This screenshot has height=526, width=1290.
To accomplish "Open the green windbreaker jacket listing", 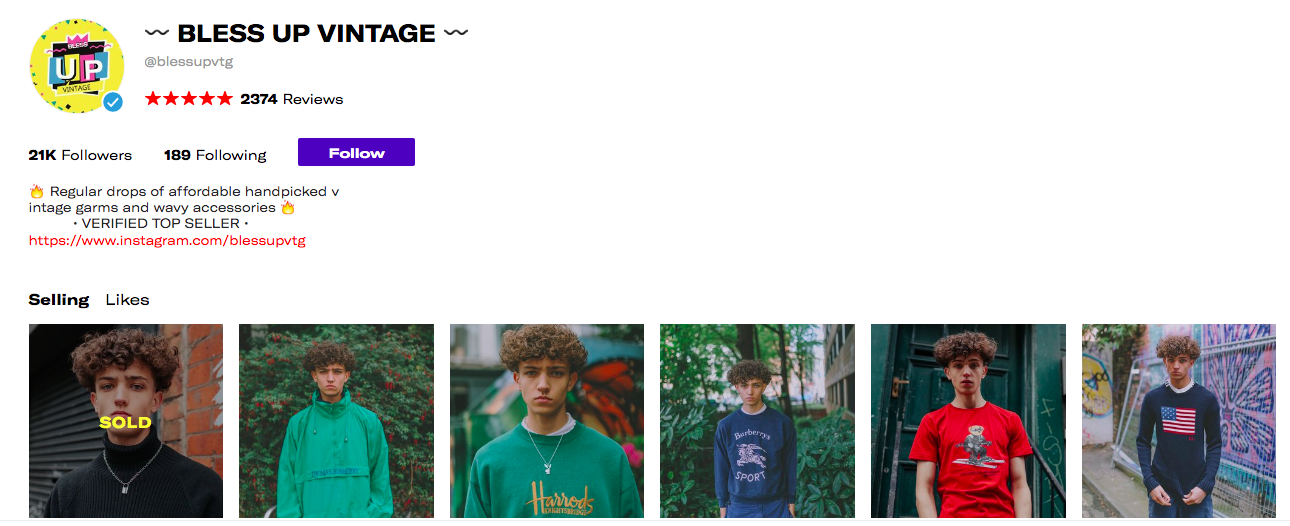I will [x=336, y=421].
